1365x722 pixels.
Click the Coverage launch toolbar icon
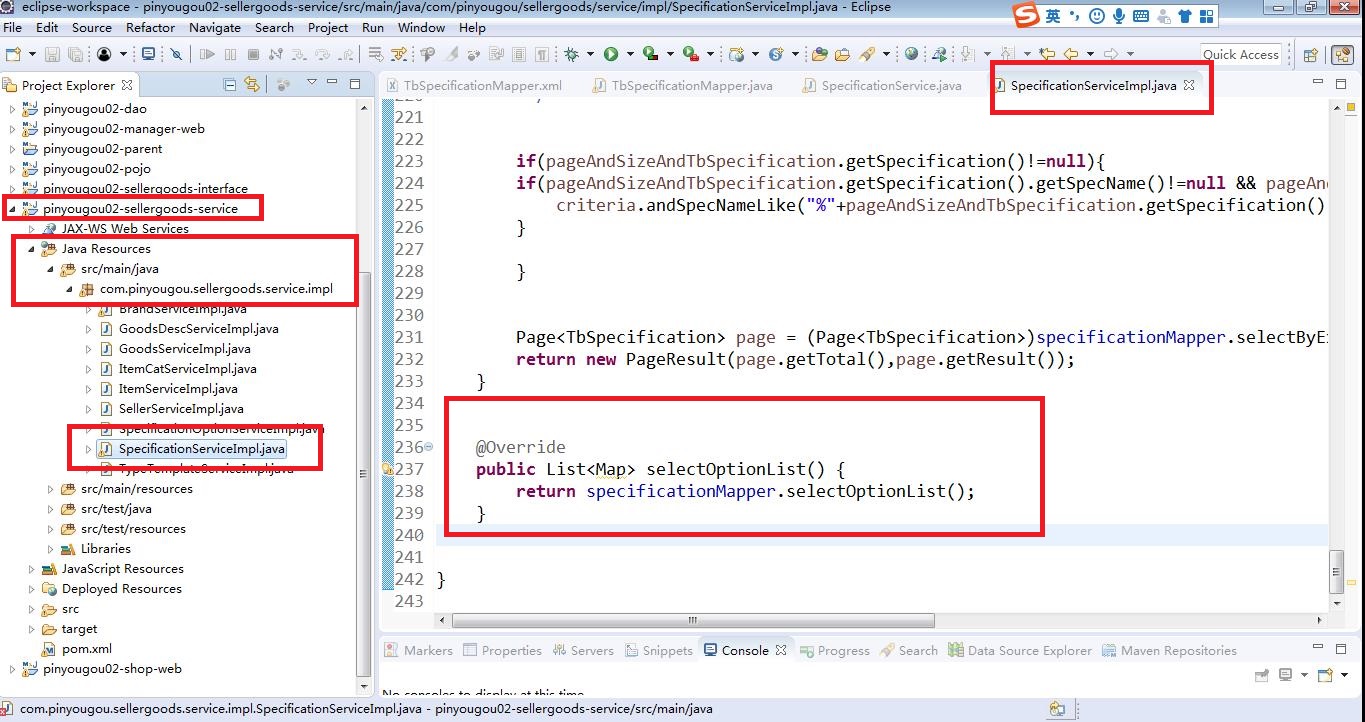(651, 54)
